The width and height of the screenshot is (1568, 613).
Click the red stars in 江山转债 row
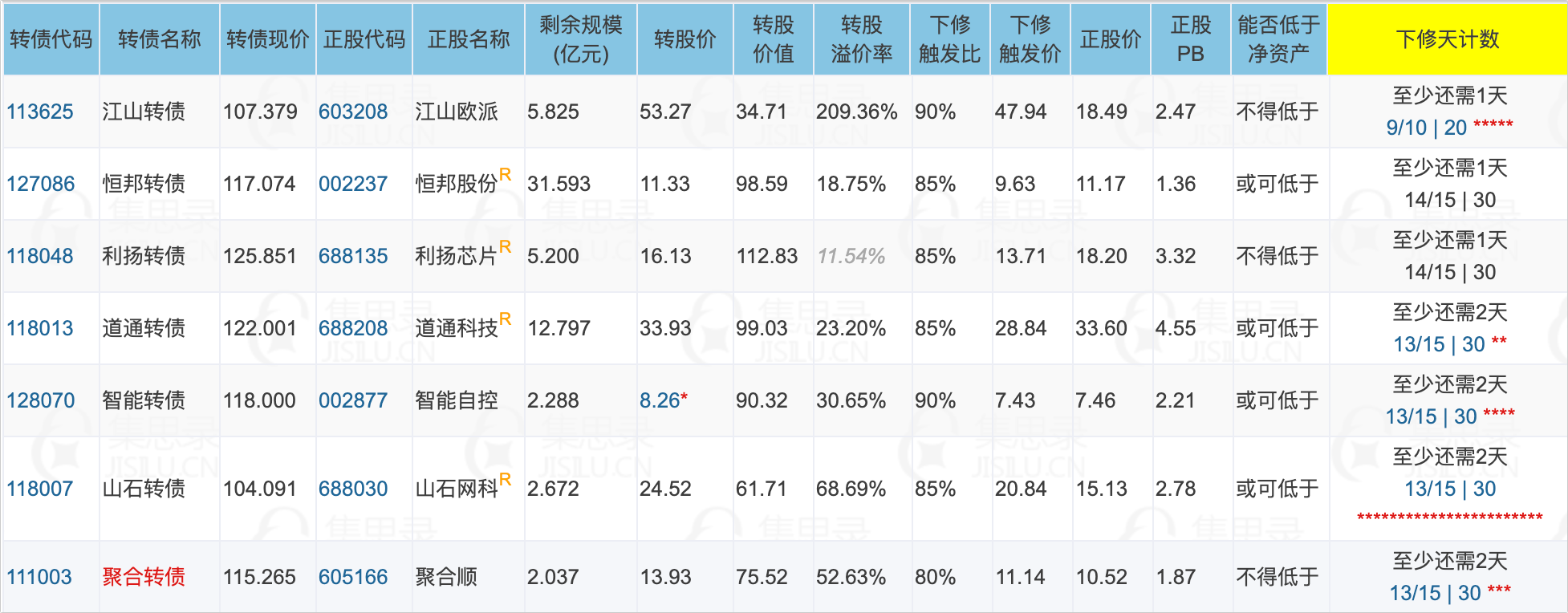click(x=1493, y=124)
